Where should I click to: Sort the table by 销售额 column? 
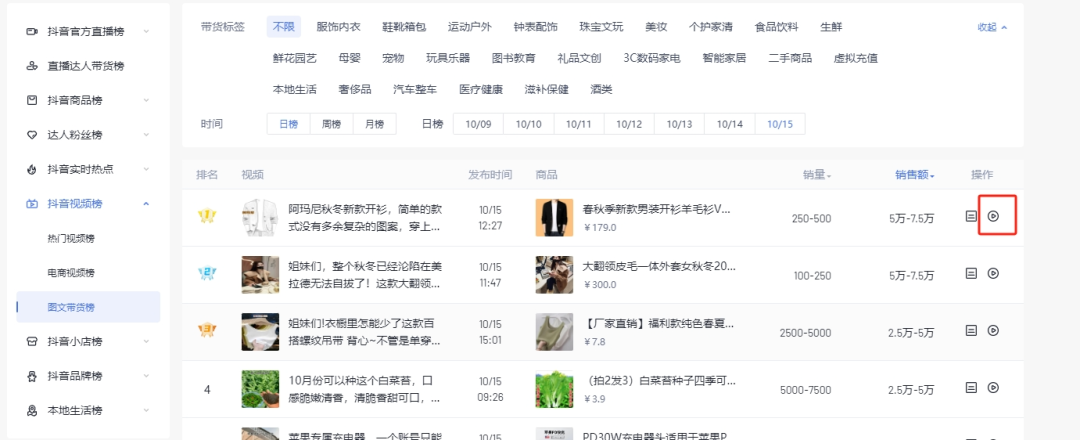pos(915,175)
